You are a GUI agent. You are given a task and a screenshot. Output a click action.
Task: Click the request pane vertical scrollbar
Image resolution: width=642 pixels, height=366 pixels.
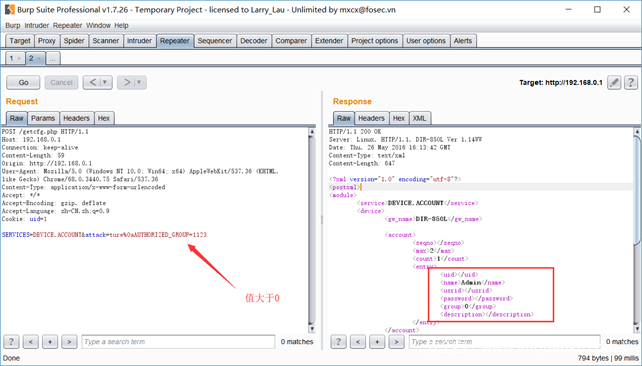coord(312,230)
